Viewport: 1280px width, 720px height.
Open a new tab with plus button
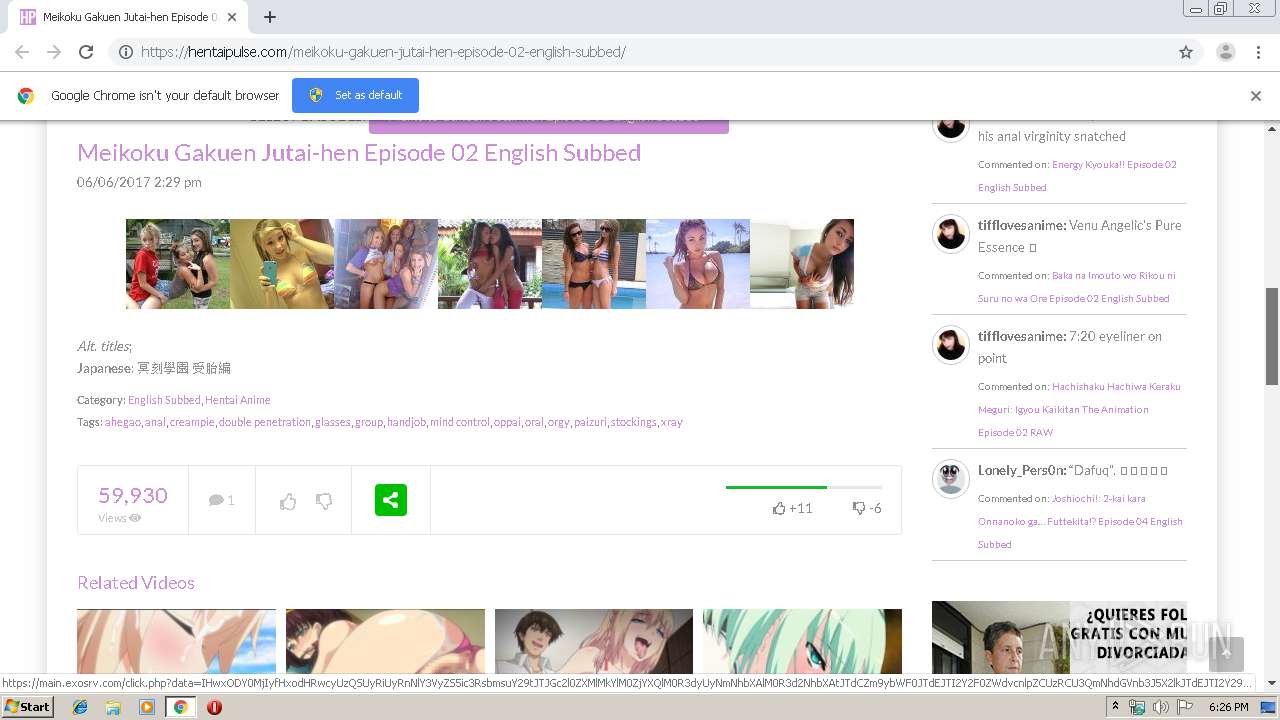click(x=270, y=17)
